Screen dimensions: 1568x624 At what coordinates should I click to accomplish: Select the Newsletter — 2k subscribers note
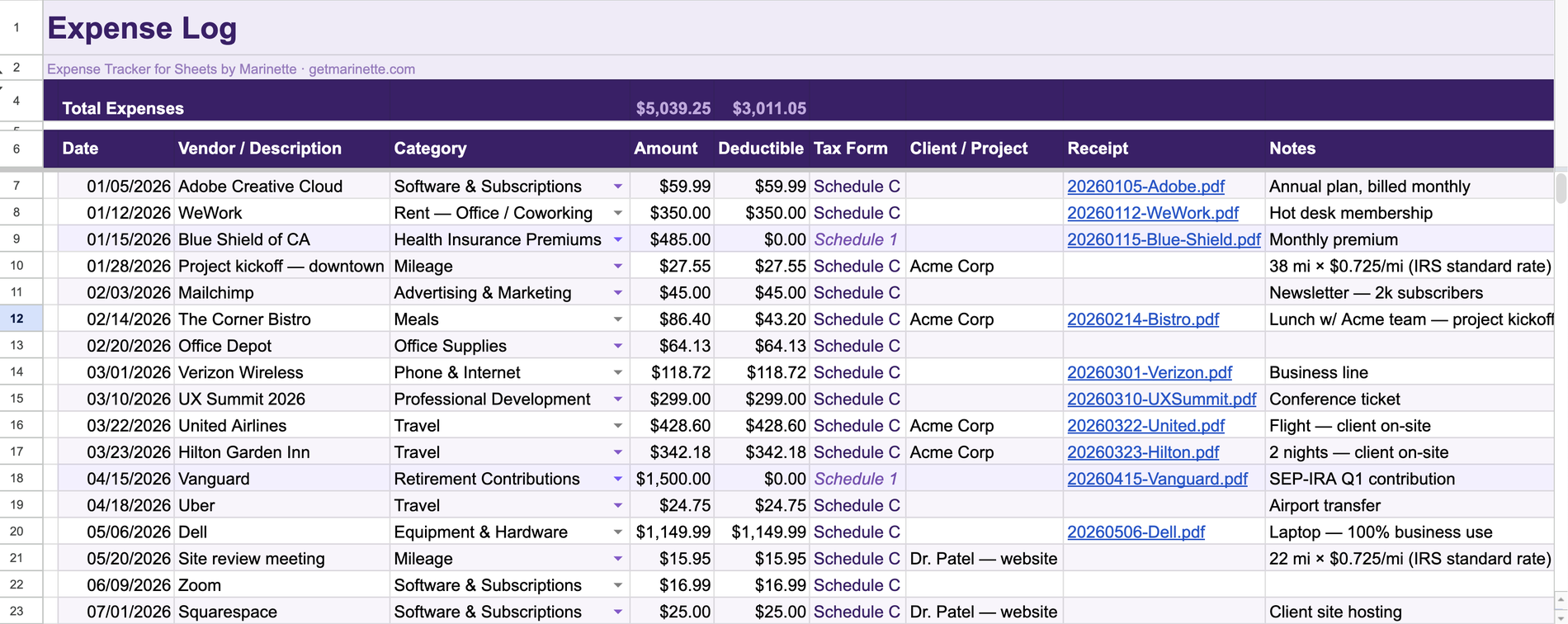(x=1410, y=293)
